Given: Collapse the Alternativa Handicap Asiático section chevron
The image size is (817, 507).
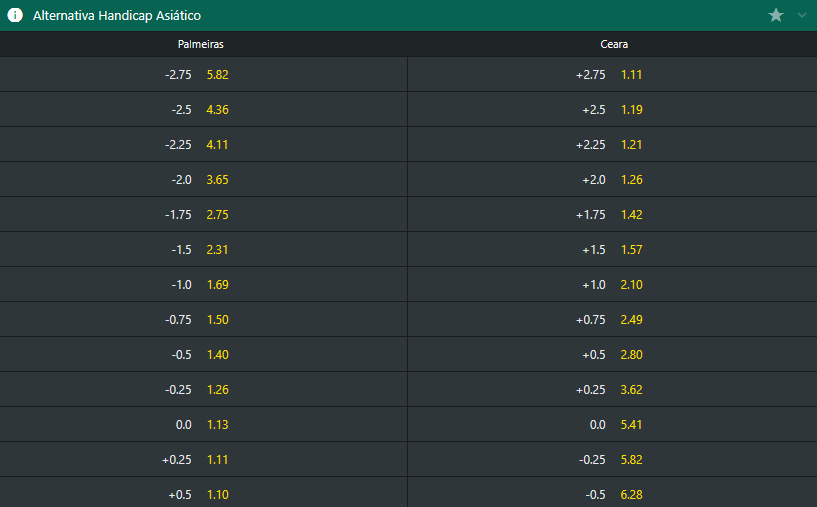Looking at the screenshot, I should pyautogui.click(x=802, y=15).
